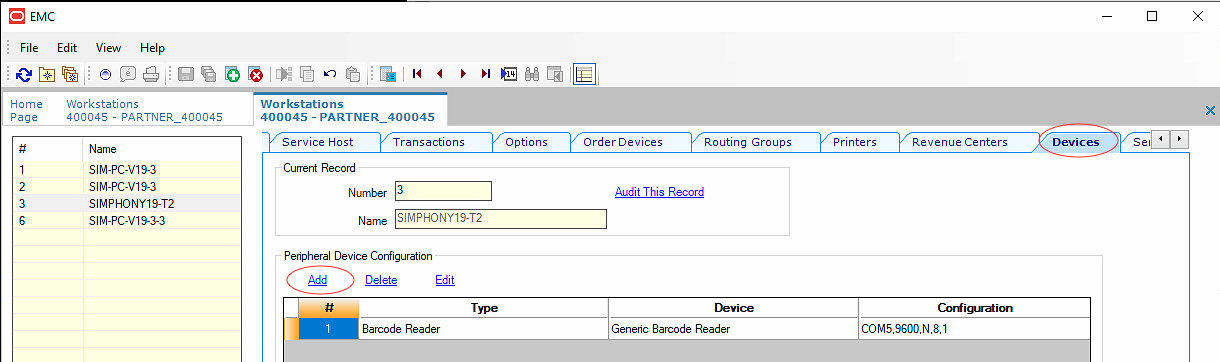Viewport: 1220px width, 362px height.
Task: Click the Name column header in list
Action: coord(162,149)
